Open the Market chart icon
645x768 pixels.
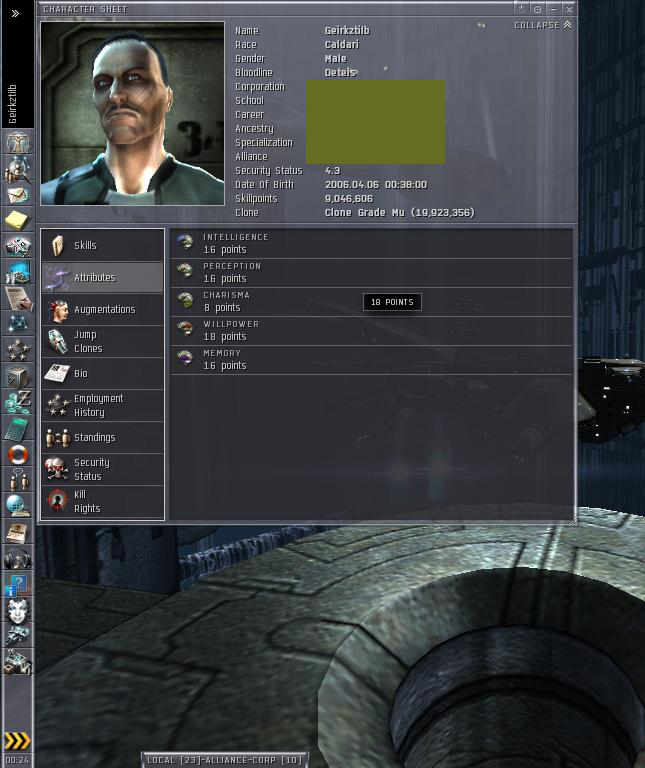click(x=18, y=272)
